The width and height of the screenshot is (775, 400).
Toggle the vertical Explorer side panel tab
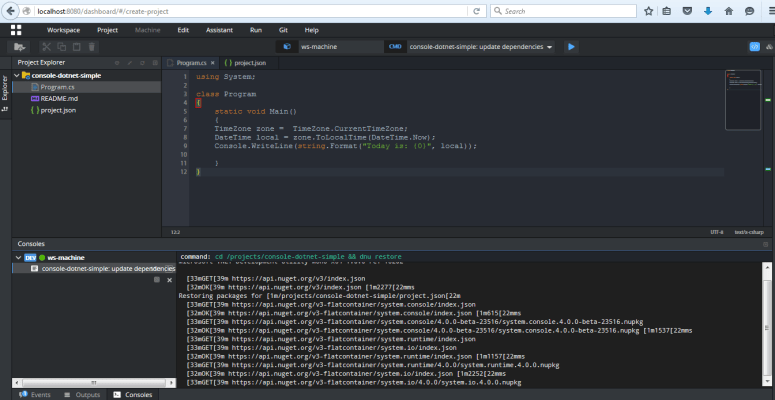click(x=5, y=90)
